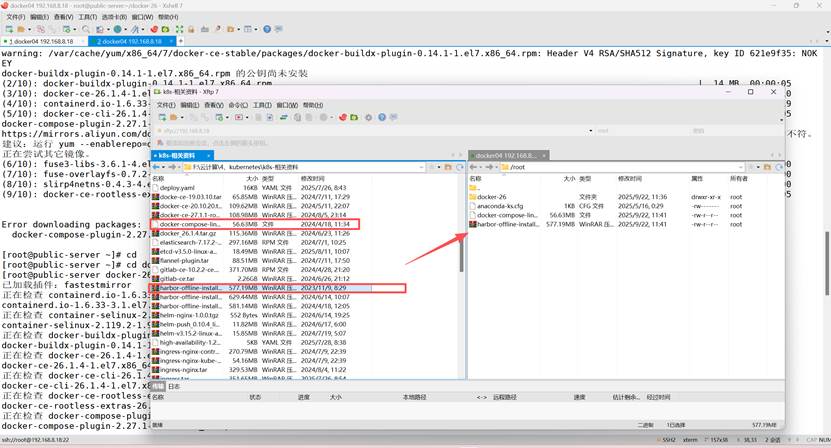Click the local path field F:\云计算

click(x=302, y=167)
